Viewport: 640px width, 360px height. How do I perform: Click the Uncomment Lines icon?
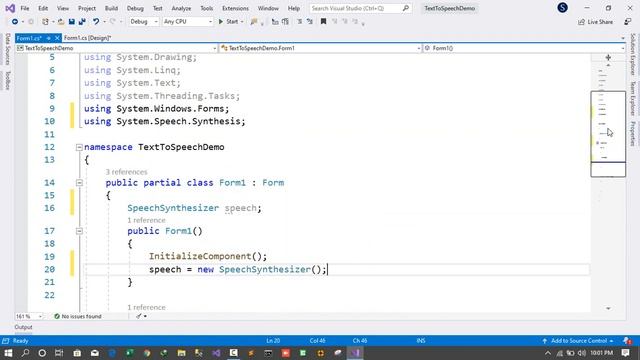coord(285,22)
